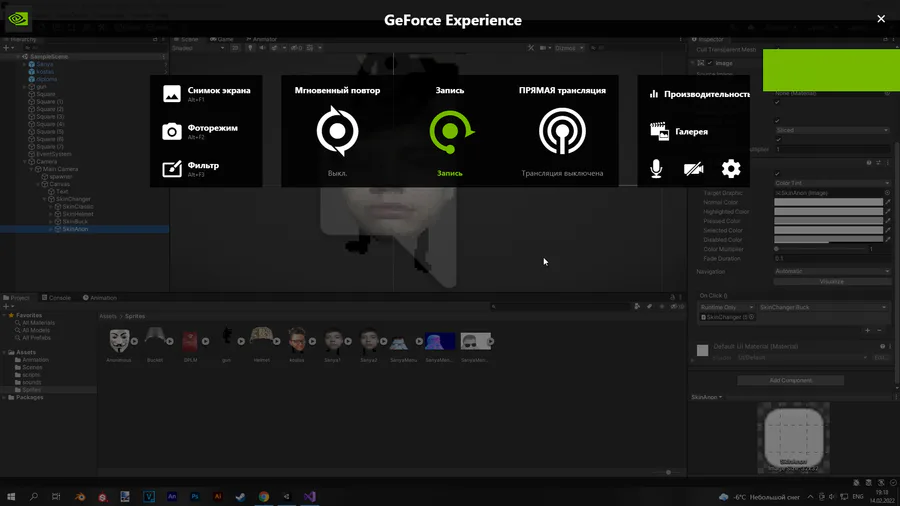Screen dimensions: 900x506
Task: Open GeForce Experience settings gear
Action: click(731, 169)
